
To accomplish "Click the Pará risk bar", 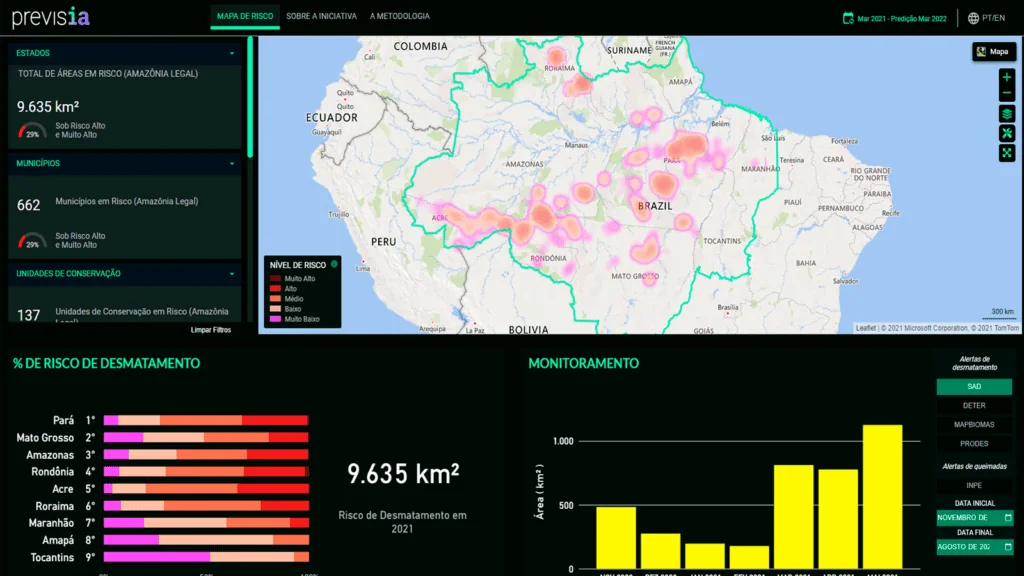I will click(206, 421).
